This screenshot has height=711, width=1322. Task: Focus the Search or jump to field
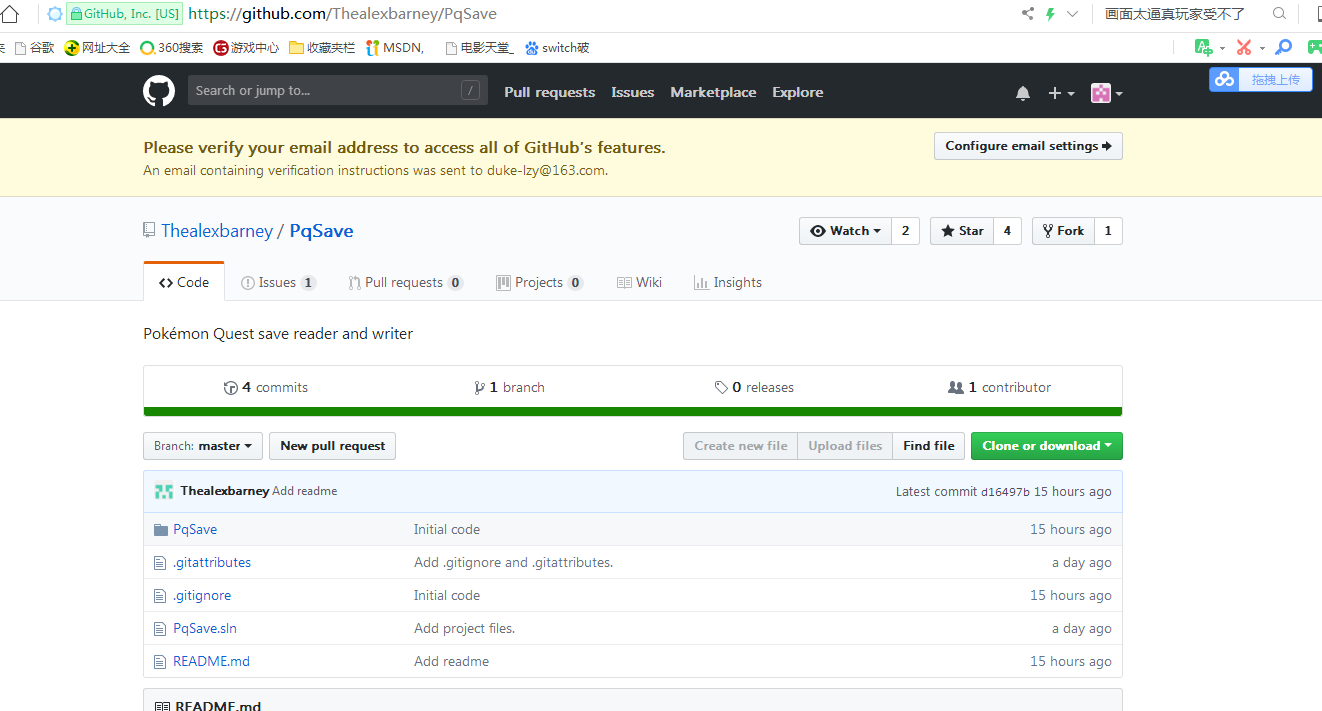[x=338, y=90]
